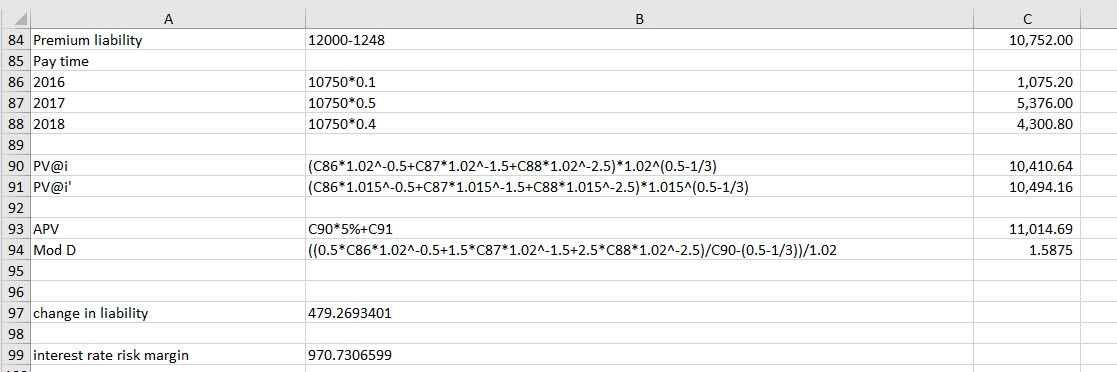Image resolution: width=1117 pixels, height=372 pixels.
Task: Select column C header
Action: (1027, 19)
